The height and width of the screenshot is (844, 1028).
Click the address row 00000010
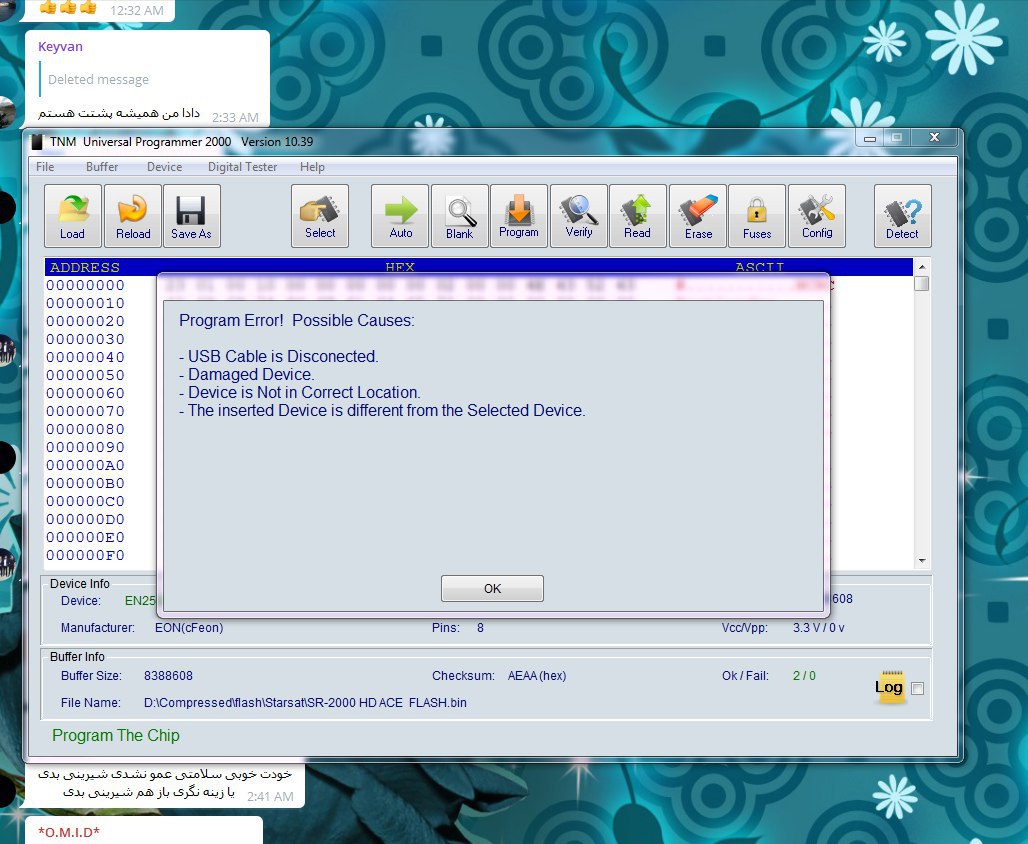85,303
